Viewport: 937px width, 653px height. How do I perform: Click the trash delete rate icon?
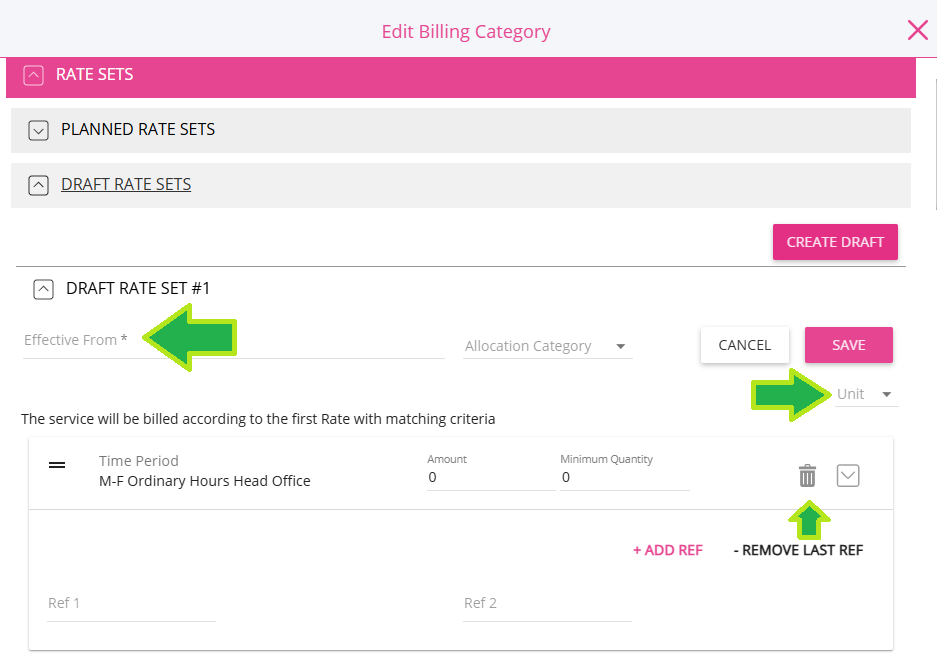(807, 476)
